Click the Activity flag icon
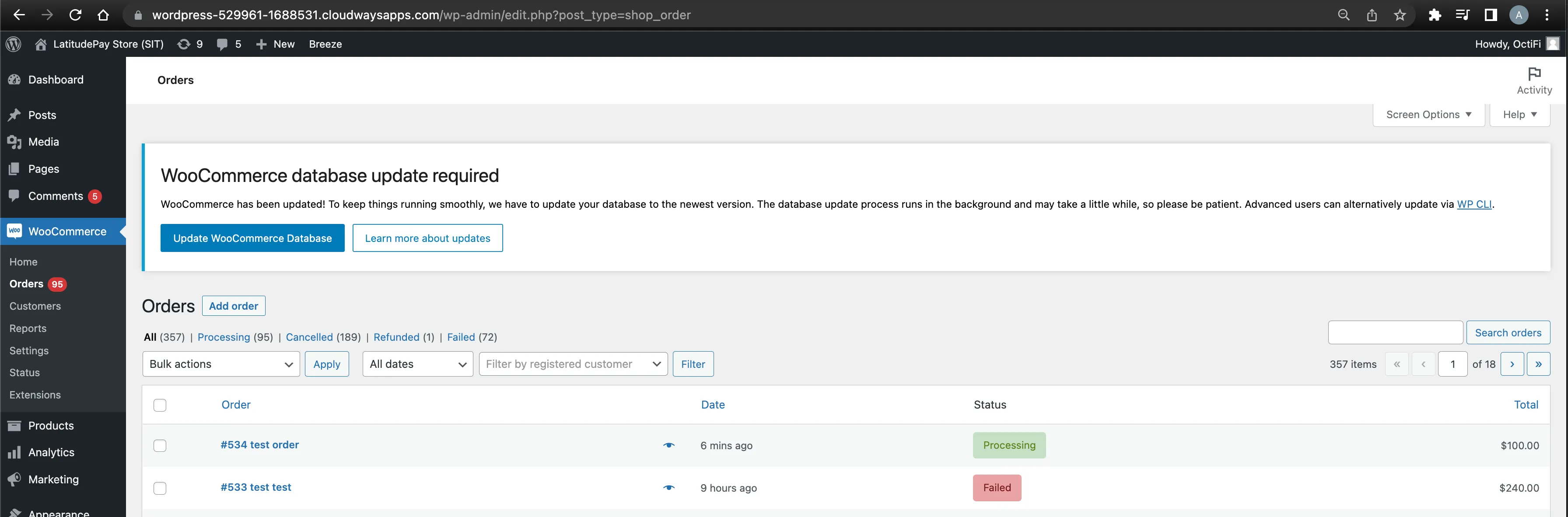Screen dimensions: 1568x517 click(1534, 74)
